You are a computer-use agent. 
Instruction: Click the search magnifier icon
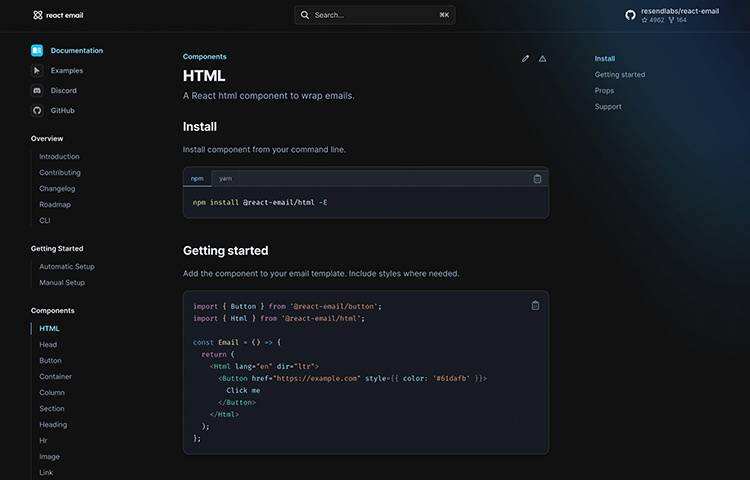[x=305, y=15]
